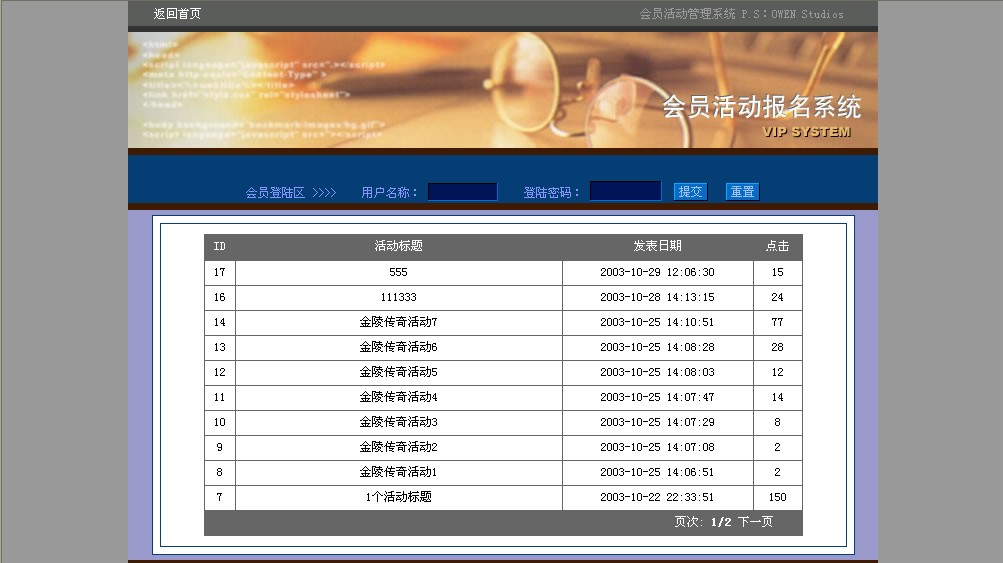
Task: Select date 2003-10-29 12:06:30
Action: pyautogui.click(x=658, y=273)
